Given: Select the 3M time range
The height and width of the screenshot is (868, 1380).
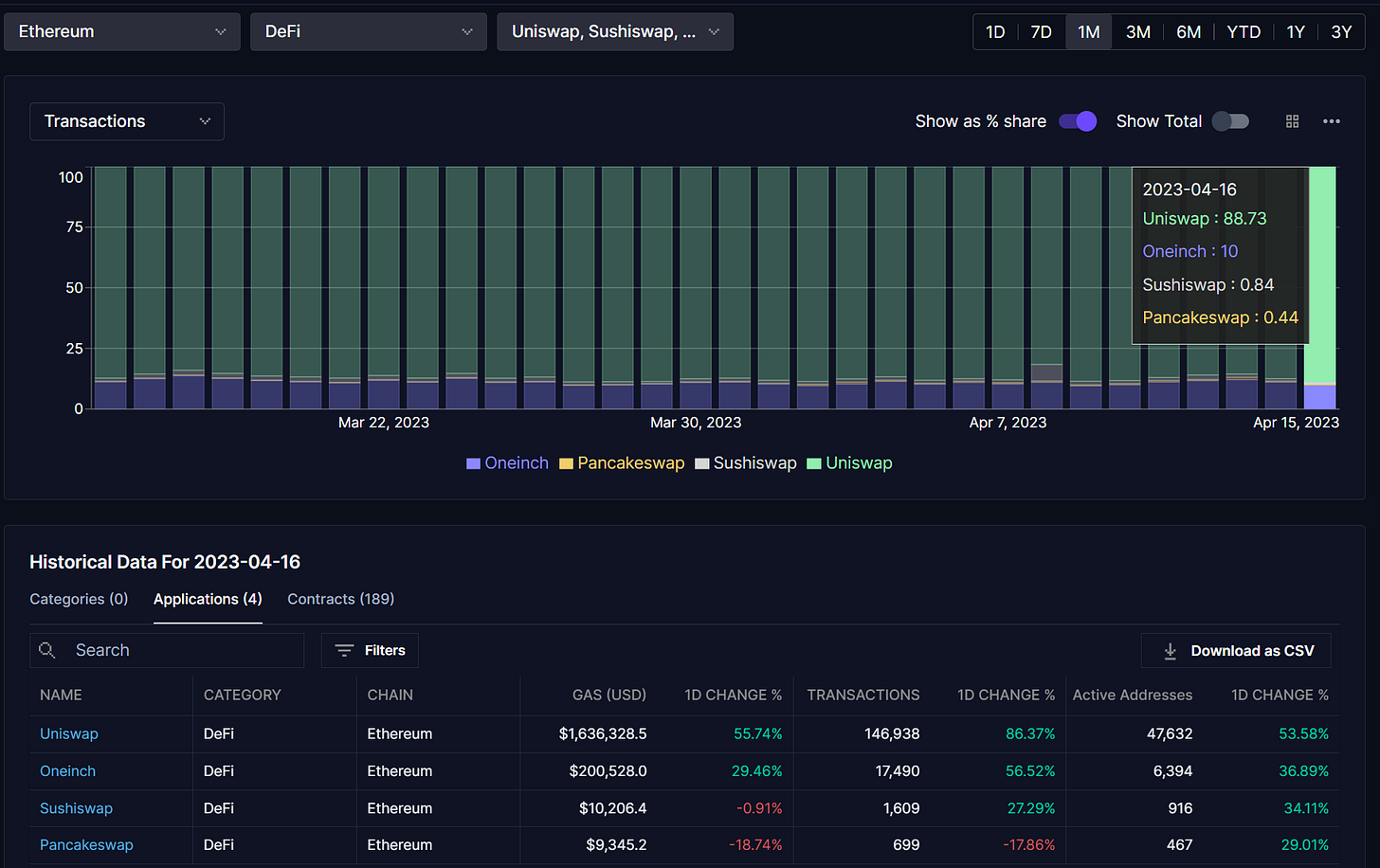Looking at the screenshot, I should tap(1138, 32).
